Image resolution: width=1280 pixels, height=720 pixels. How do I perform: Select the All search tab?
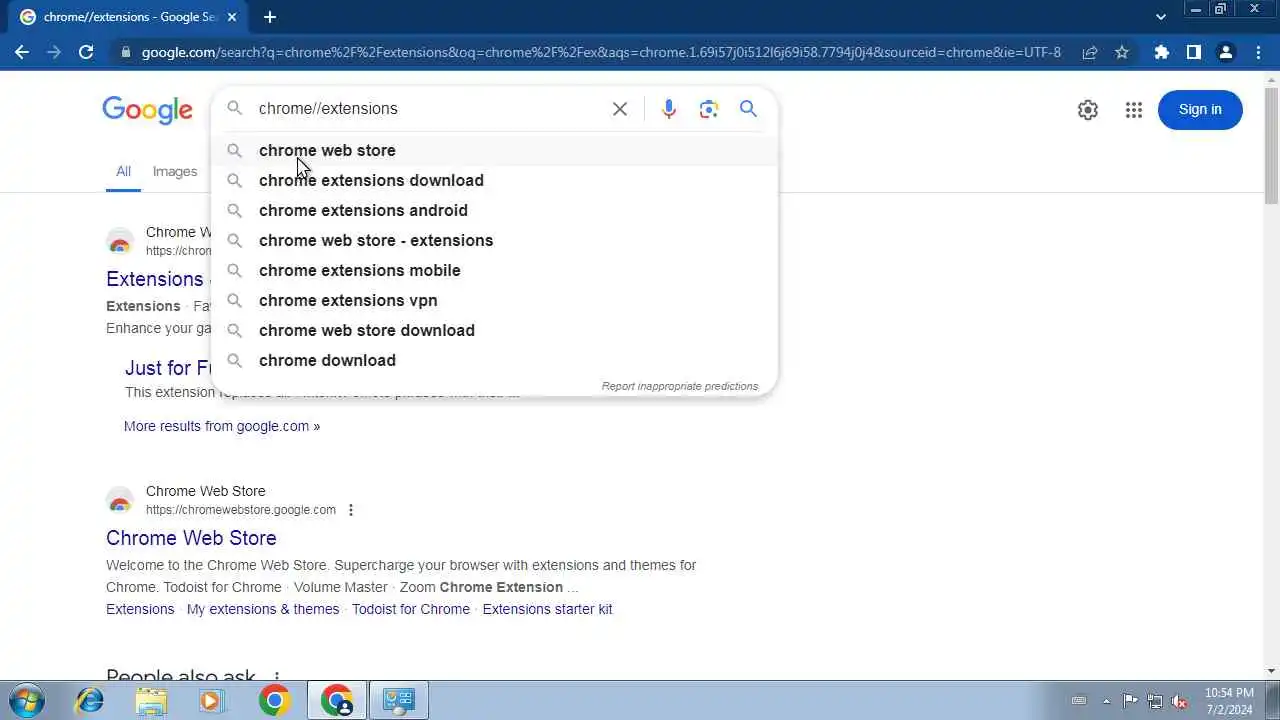click(123, 172)
